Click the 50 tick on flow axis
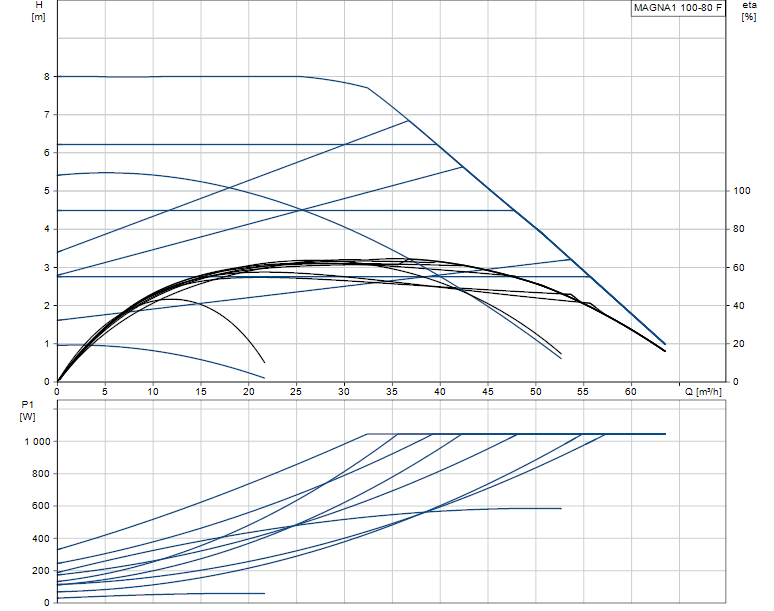774x611 pixels. (536, 391)
